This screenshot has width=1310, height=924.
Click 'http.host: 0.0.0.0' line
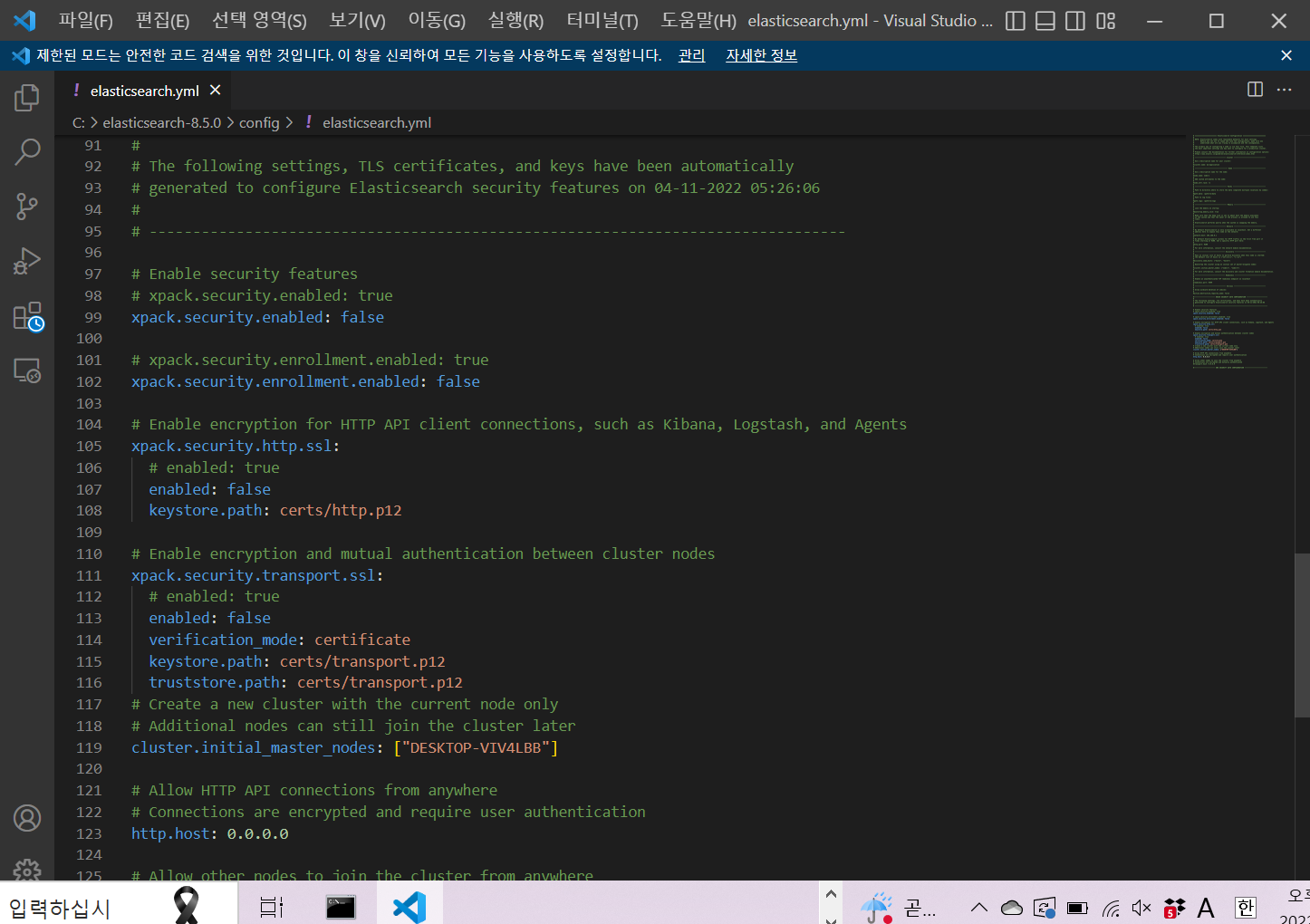[x=209, y=833]
